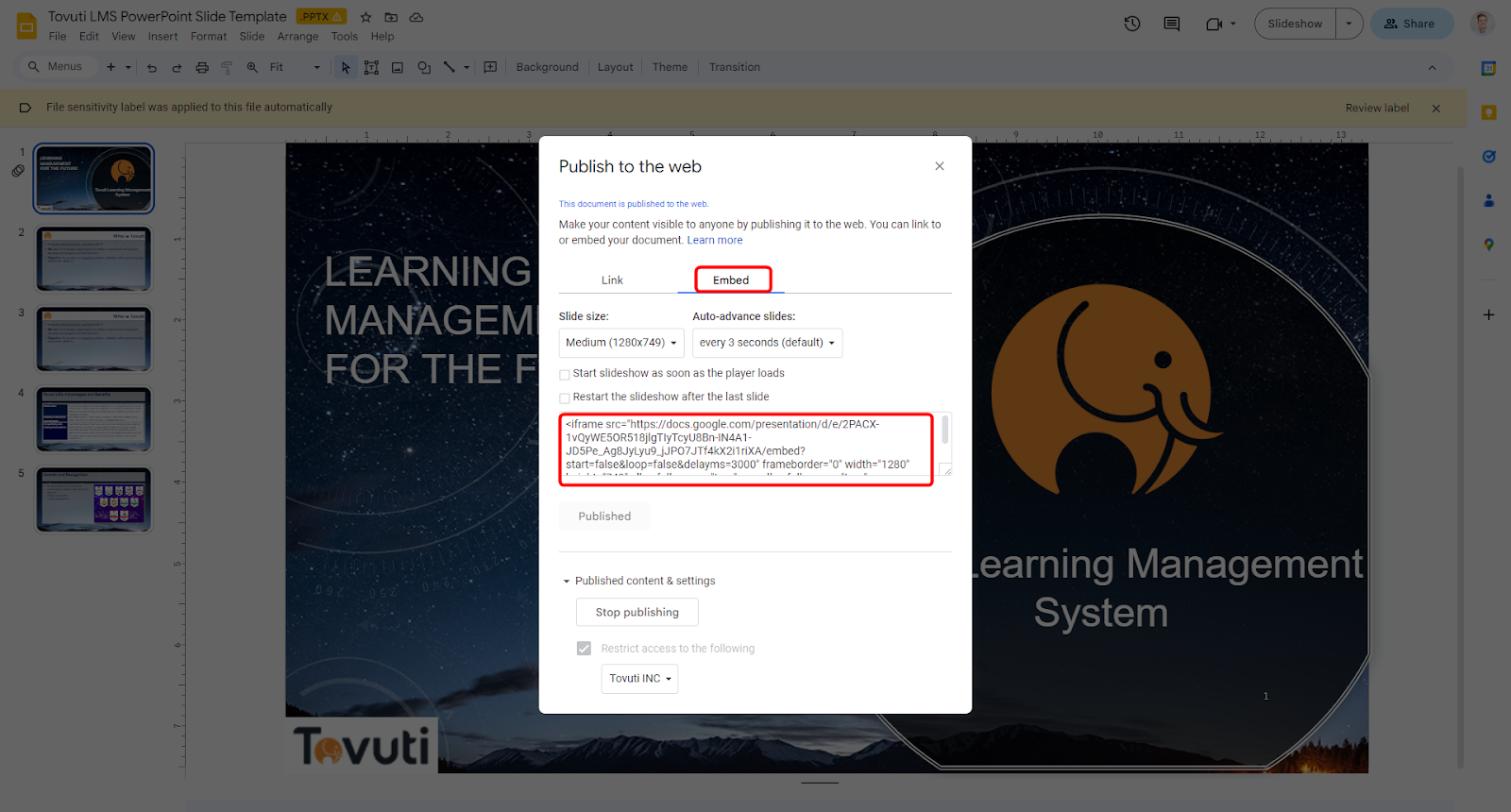Click the Undo icon

pos(152,67)
